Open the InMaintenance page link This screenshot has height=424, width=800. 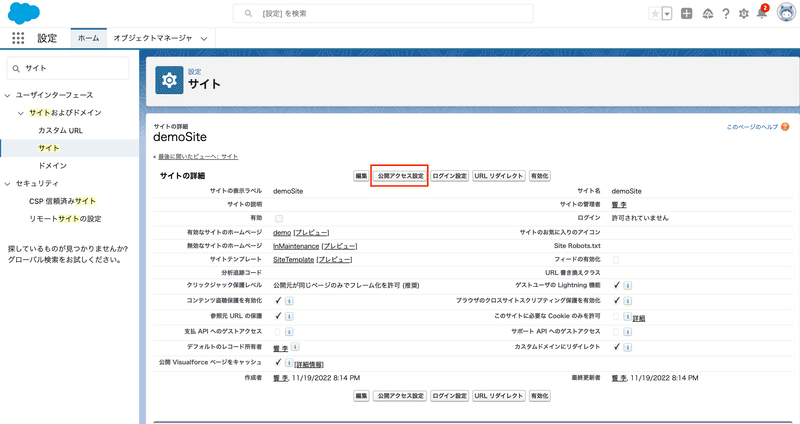(x=296, y=246)
